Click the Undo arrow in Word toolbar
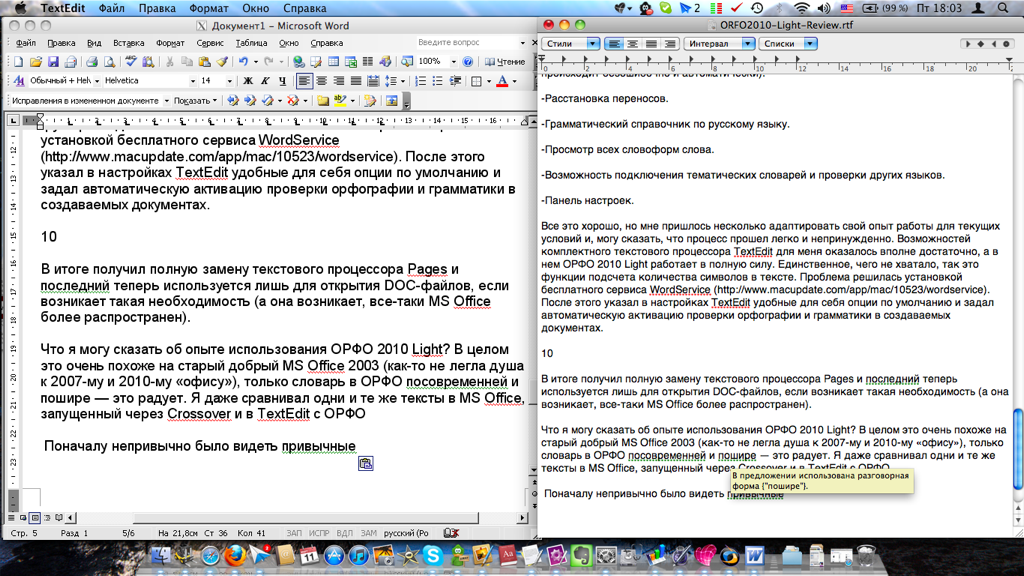This screenshot has height=576, width=1024. pos(243,62)
